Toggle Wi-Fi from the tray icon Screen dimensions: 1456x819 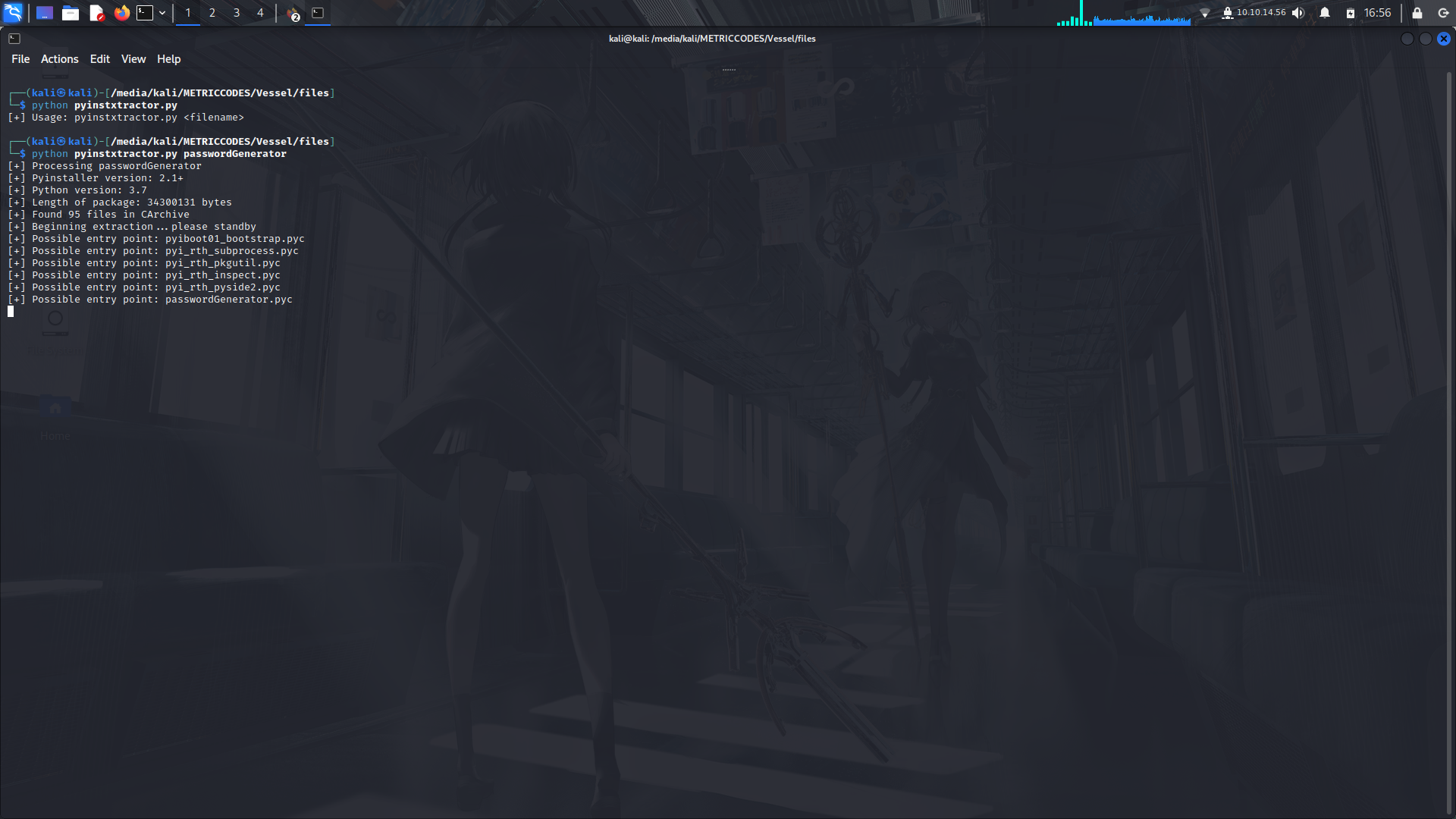click(x=1206, y=12)
